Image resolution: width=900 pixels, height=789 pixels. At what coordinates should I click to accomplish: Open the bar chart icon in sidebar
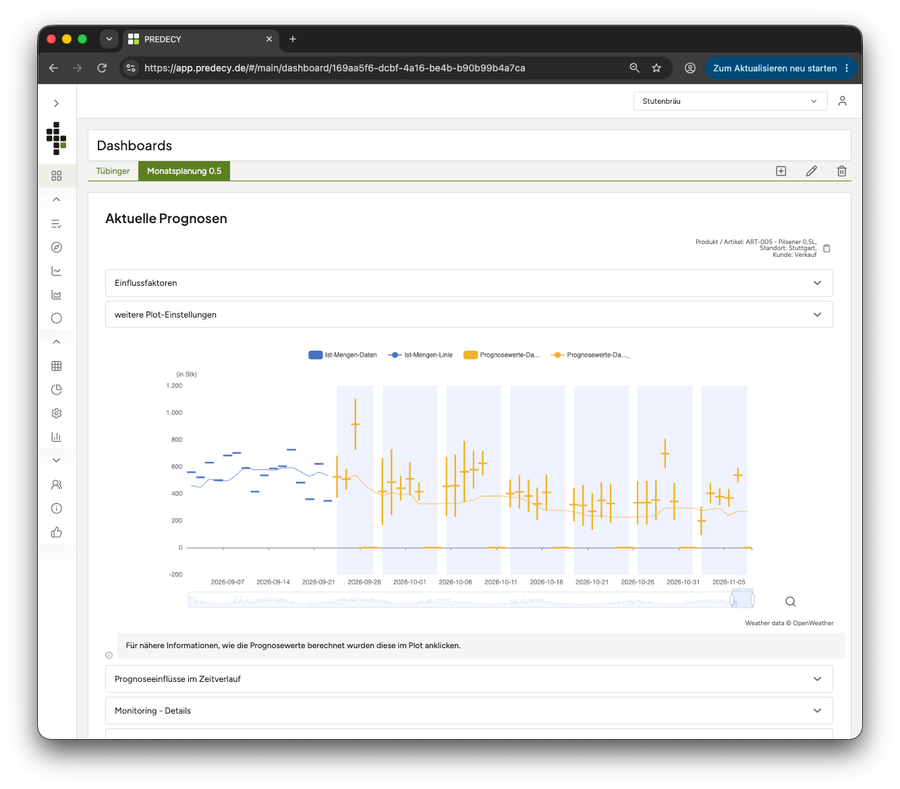tap(56, 437)
